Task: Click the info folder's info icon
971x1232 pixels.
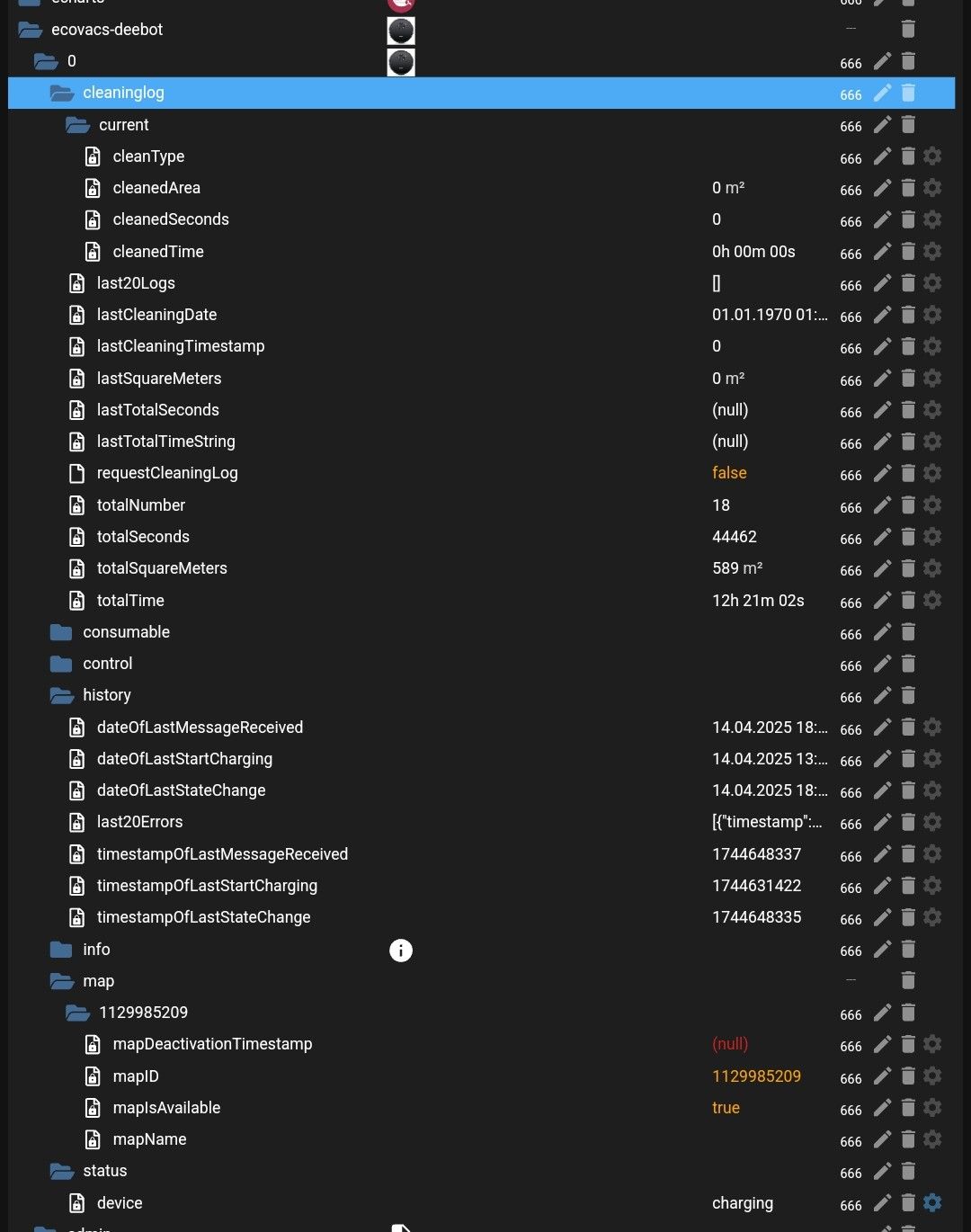Action: (401, 951)
